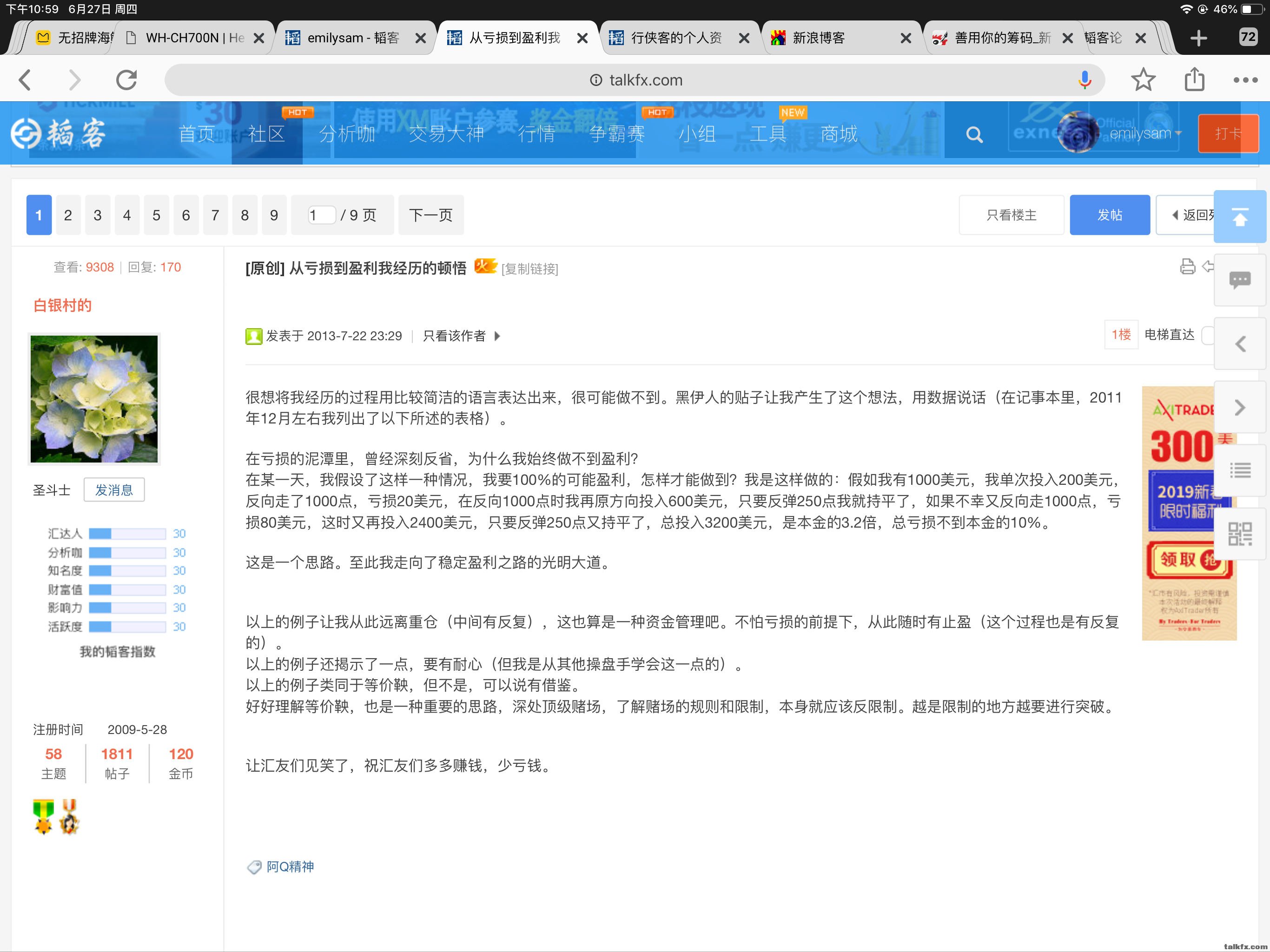Open 首页 in navigation bar
1270x952 pixels.
(196, 134)
